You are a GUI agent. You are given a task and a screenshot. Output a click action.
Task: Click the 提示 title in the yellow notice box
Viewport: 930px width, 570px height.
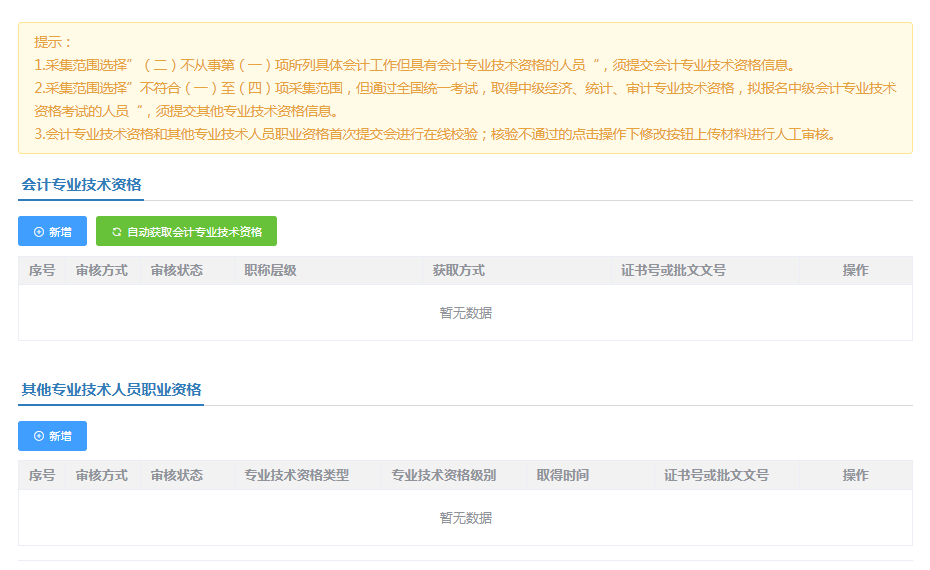pos(53,42)
